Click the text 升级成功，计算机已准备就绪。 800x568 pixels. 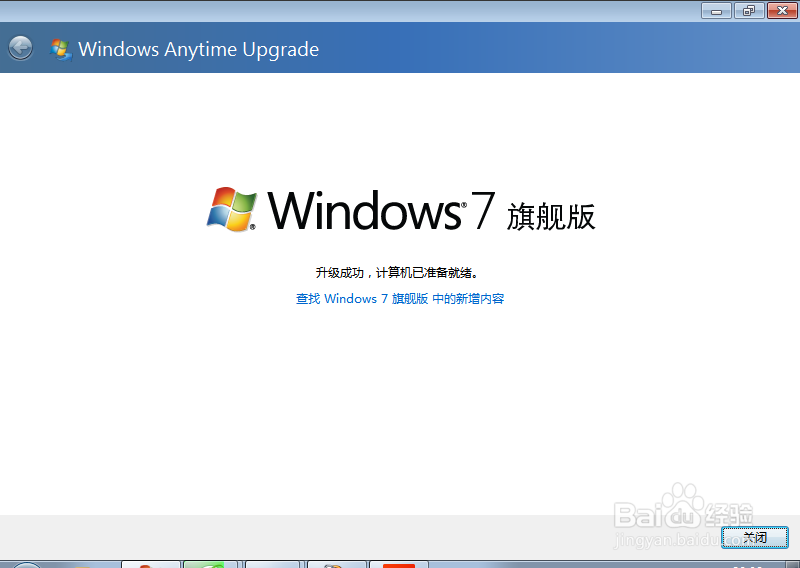pos(398,273)
